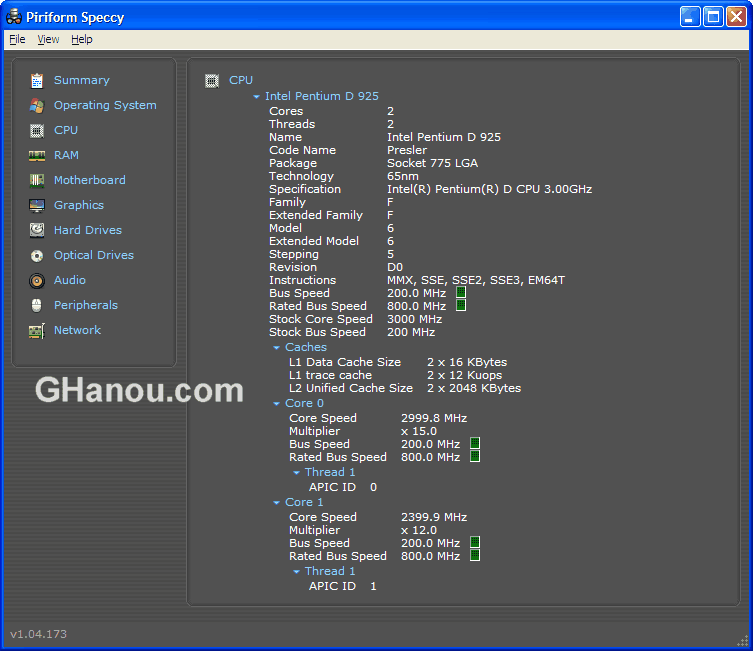Open the Audio section
The width and height of the screenshot is (753, 651).
tap(70, 280)
